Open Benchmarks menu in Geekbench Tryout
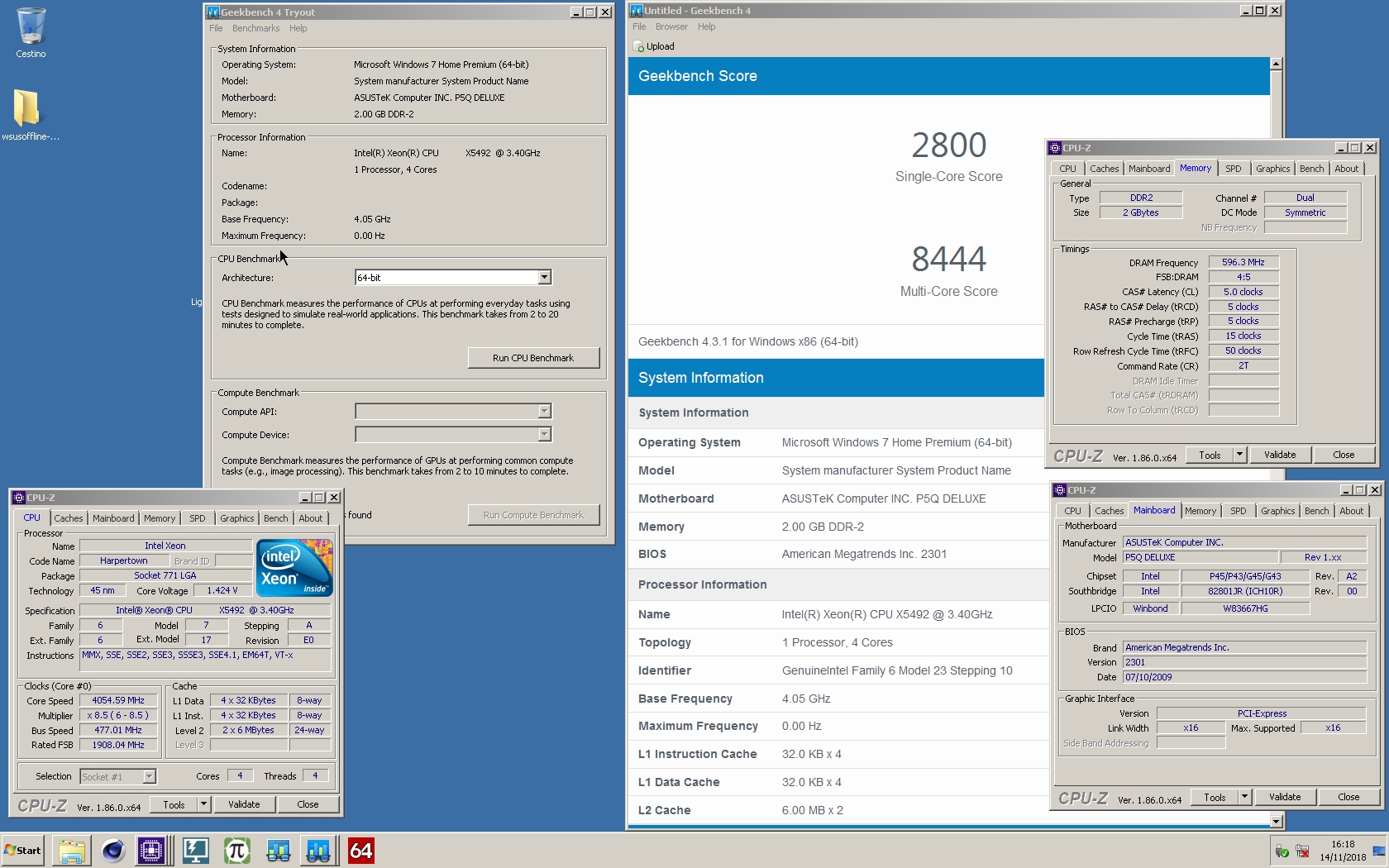Screen dimensions: 1389x868 [x=255, y=28]
